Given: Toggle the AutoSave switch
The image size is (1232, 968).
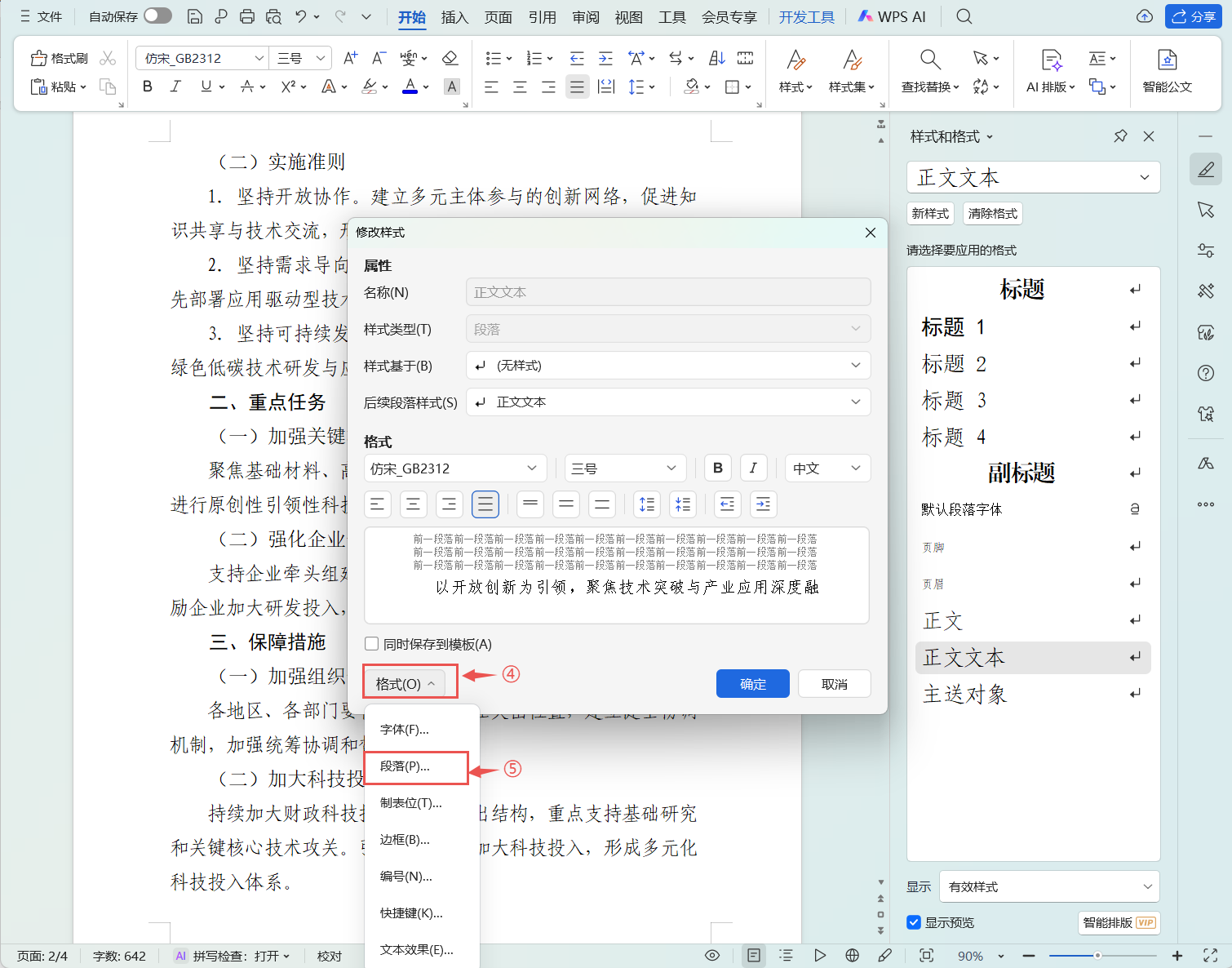Looking at the screenshot, I should tap(157, 16).
